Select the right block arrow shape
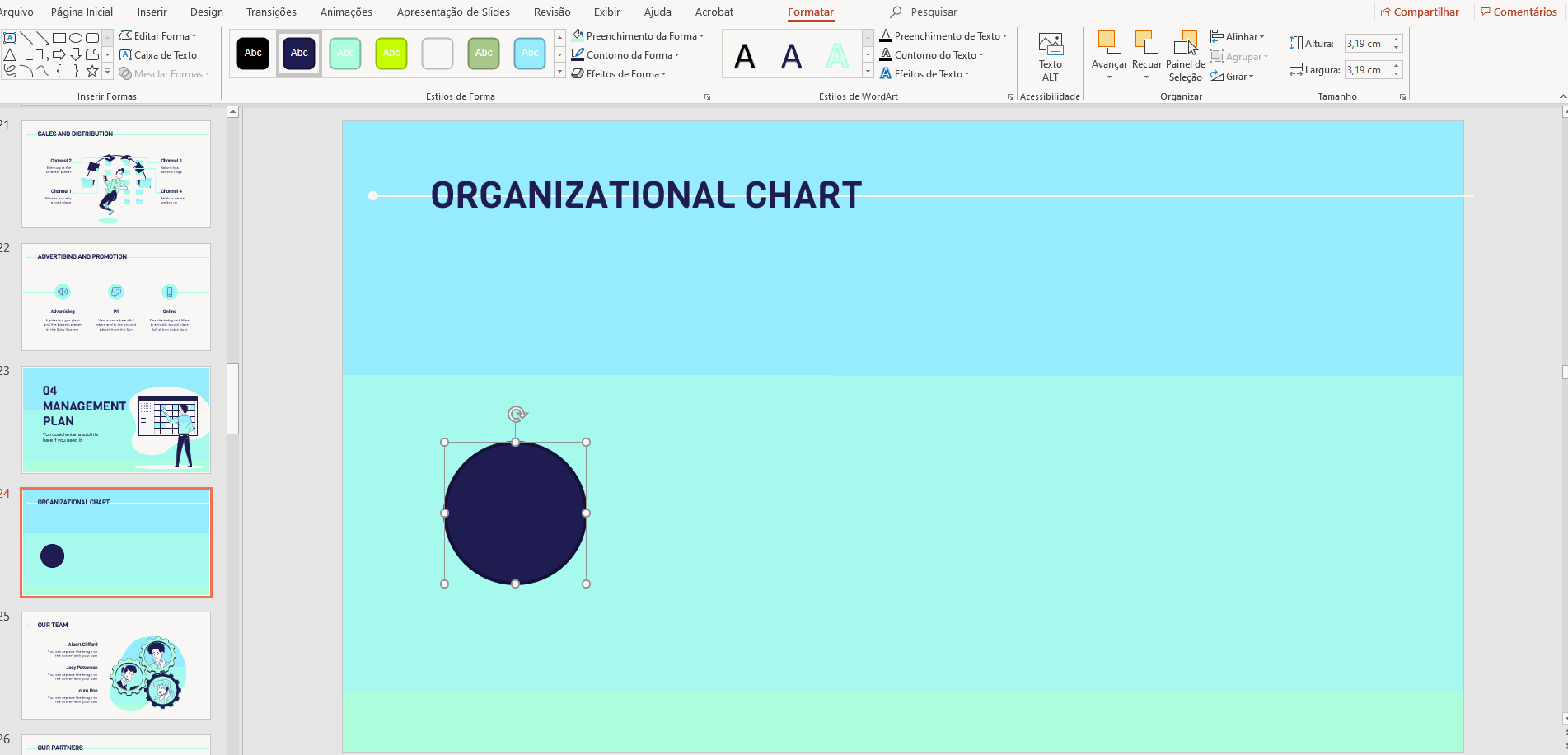1568x755 pixels. (59, 54)
